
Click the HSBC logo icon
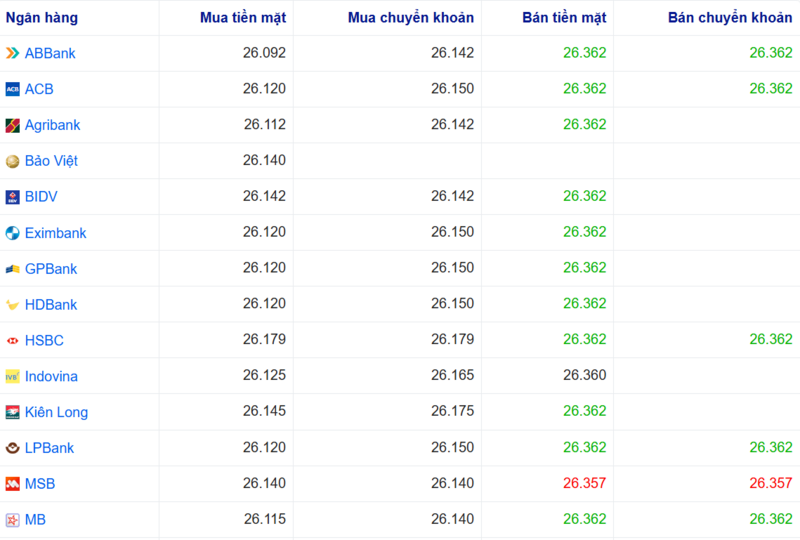tap(12, 341)
